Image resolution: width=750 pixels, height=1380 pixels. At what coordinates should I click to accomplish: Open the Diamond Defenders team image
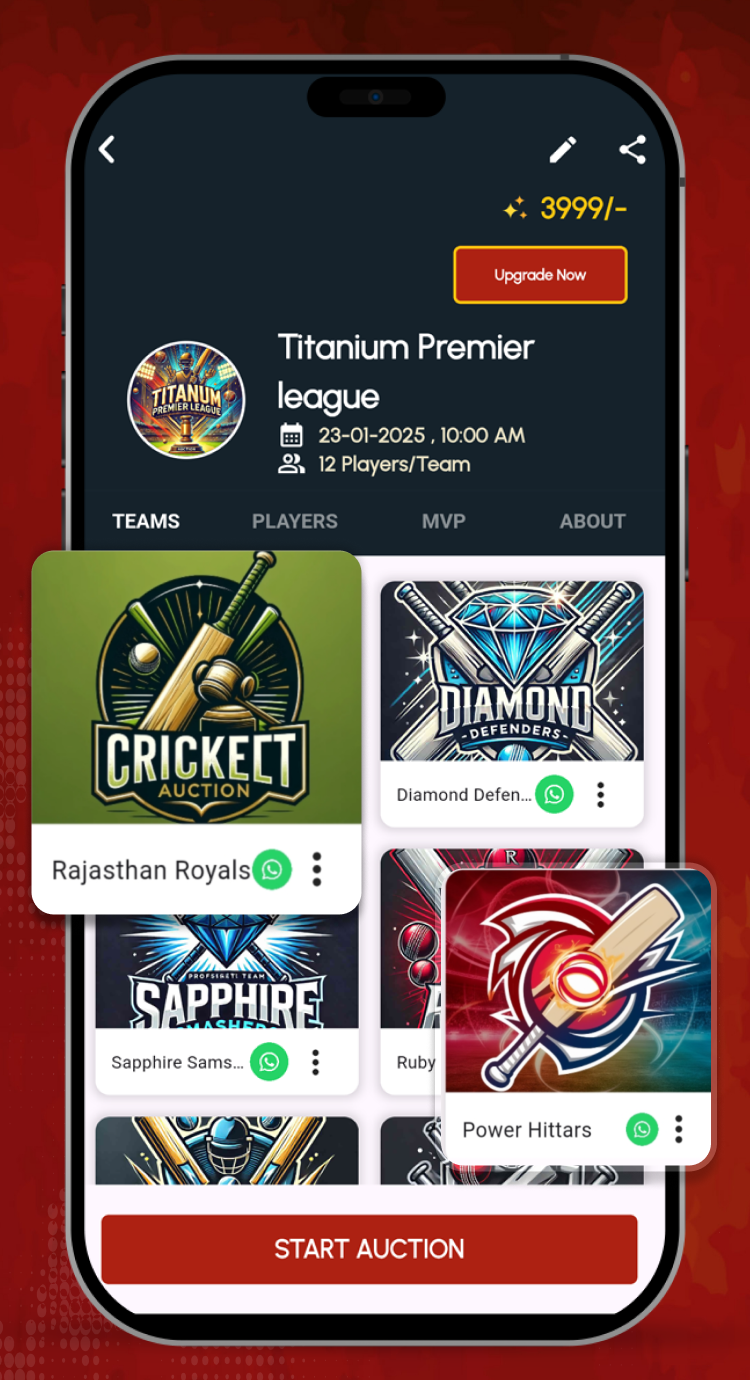512,671
